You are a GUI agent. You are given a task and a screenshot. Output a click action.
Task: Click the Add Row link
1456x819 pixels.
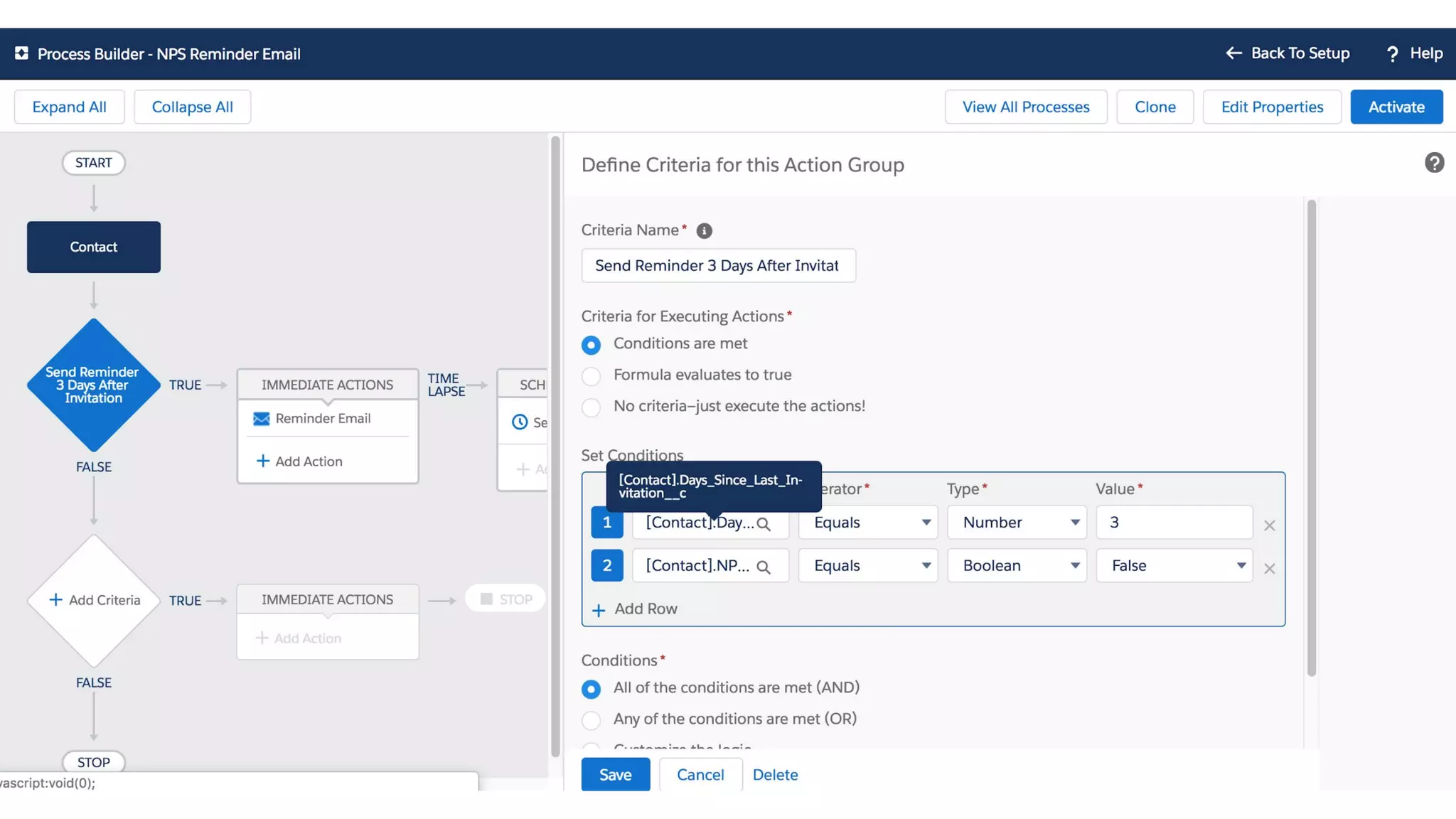tap(646, 609)
